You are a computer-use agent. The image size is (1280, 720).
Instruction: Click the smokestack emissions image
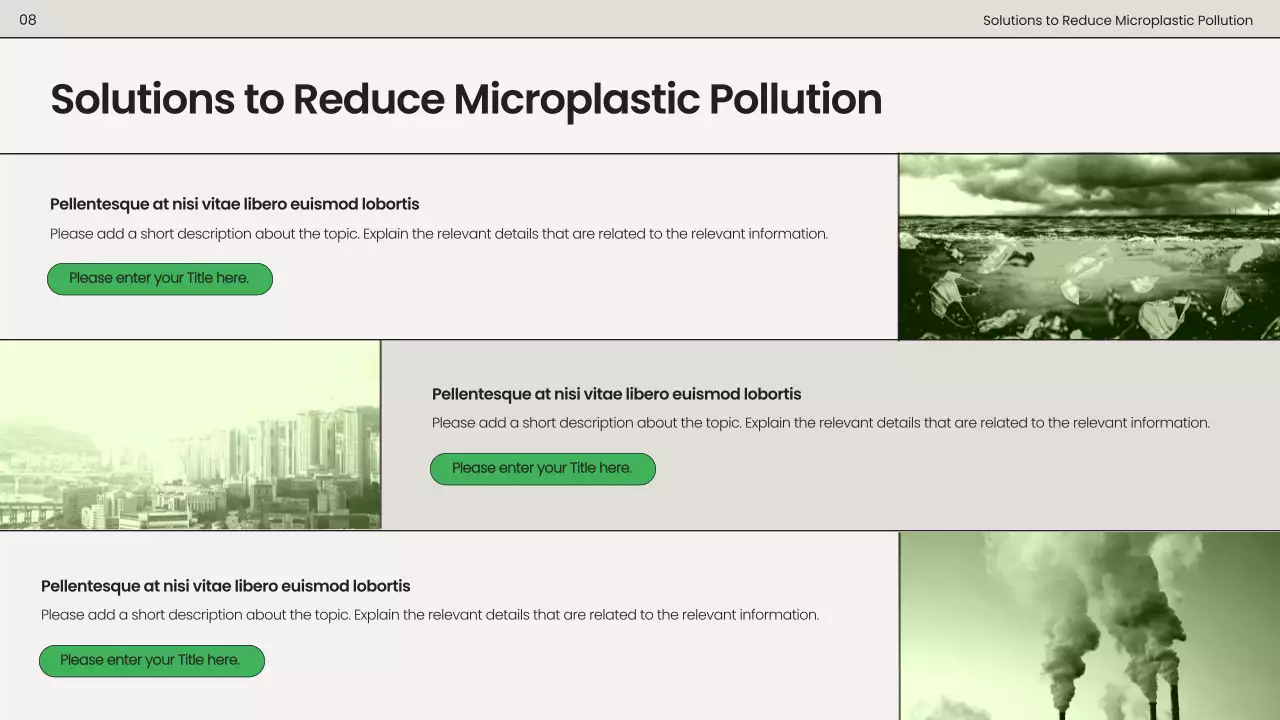1090,625
